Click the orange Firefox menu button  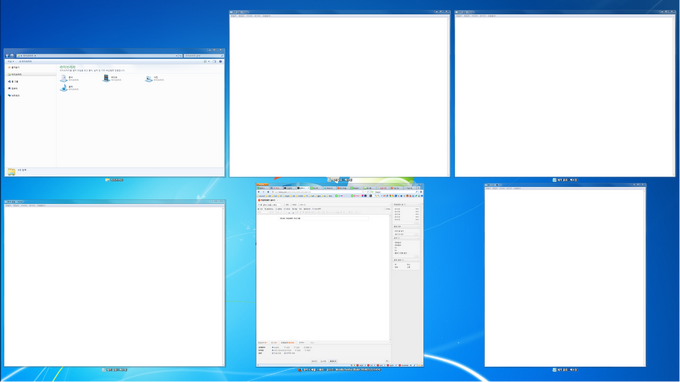[262, 185]
